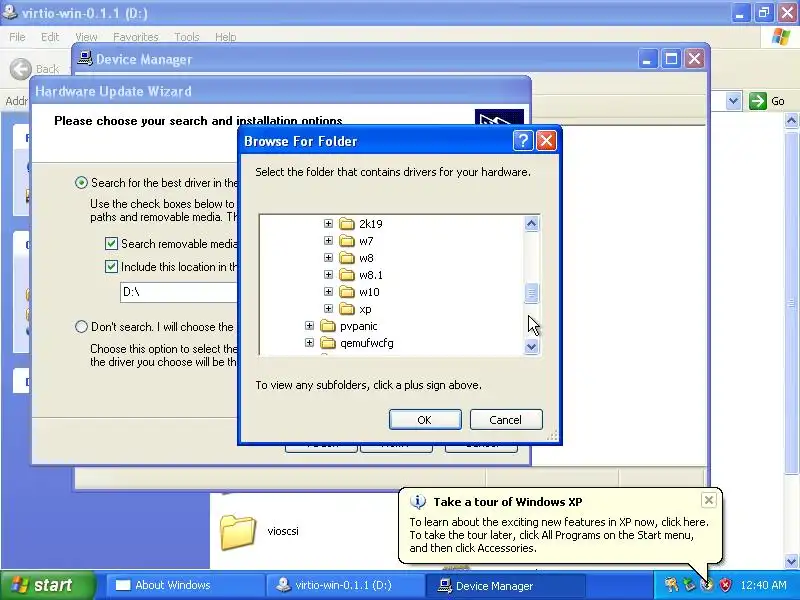Click the folder tree scrollbar thumb
Viewport: 800px width, 600px height.
coord(531,293)
